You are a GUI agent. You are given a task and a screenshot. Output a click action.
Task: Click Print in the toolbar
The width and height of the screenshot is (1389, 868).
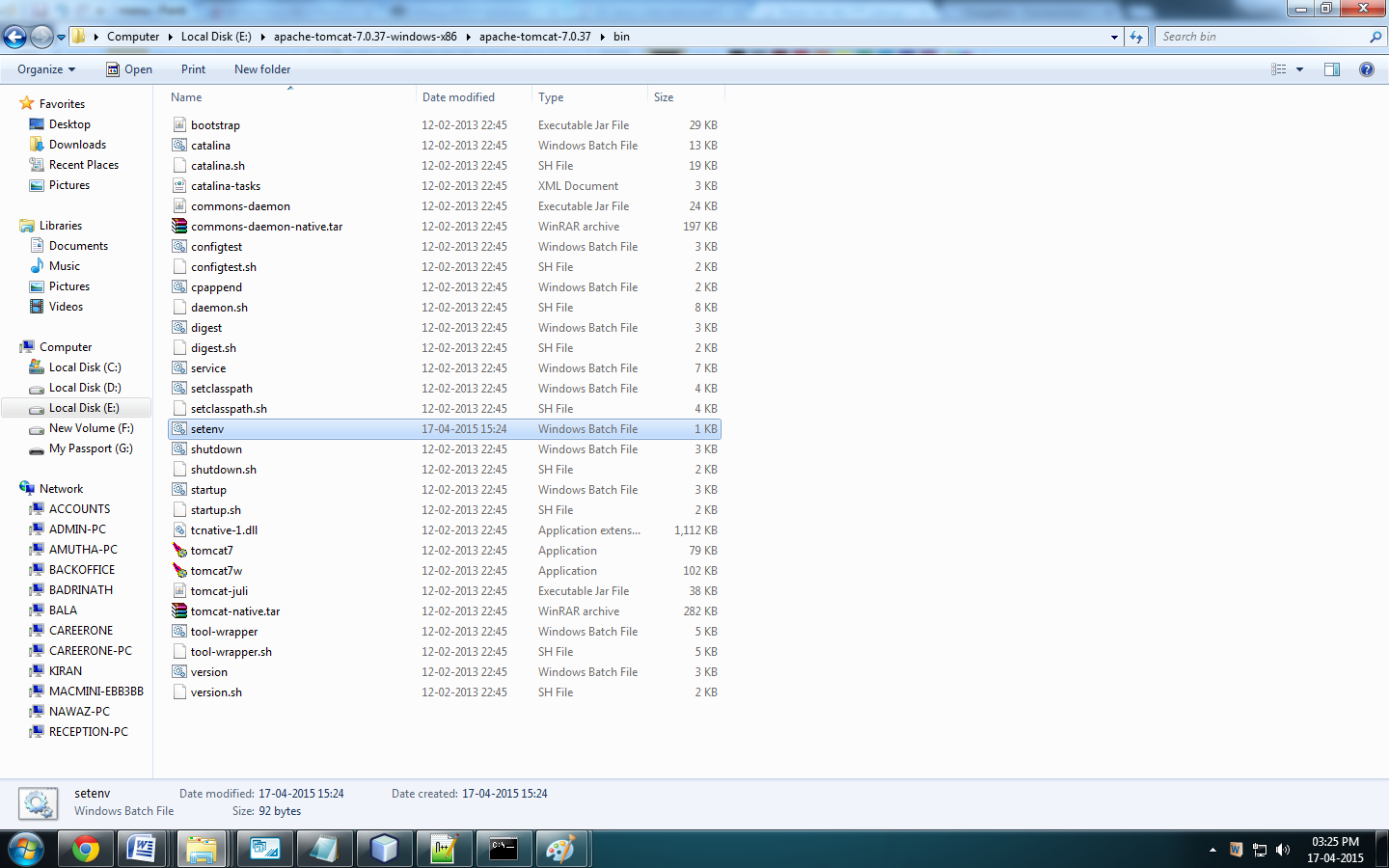point(193,69)
